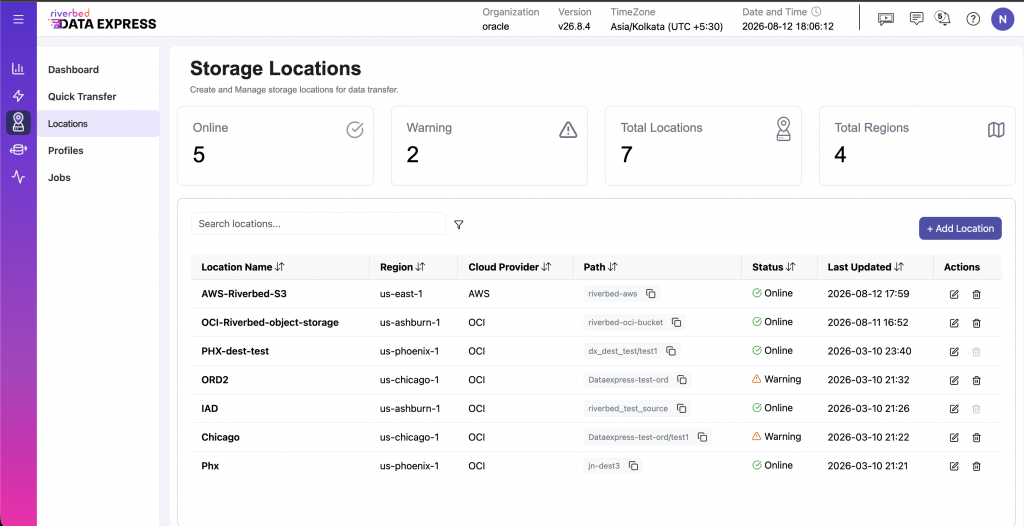1024x526 pixels.
Task: Edit the PHX-dest-test location
Action: tap(954, 352)
